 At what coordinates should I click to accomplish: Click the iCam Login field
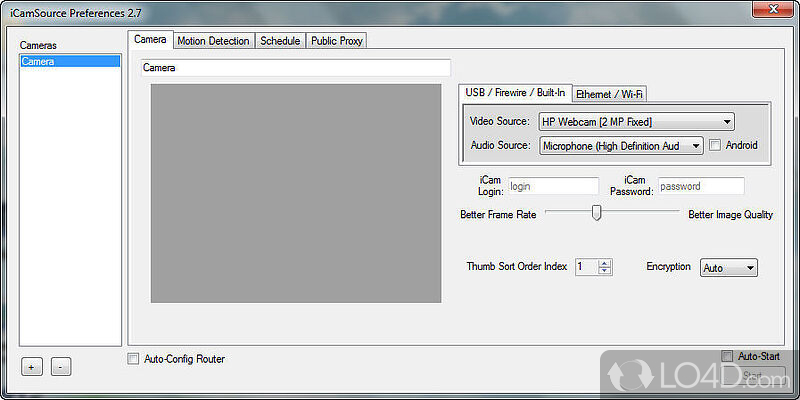(553, 186)
